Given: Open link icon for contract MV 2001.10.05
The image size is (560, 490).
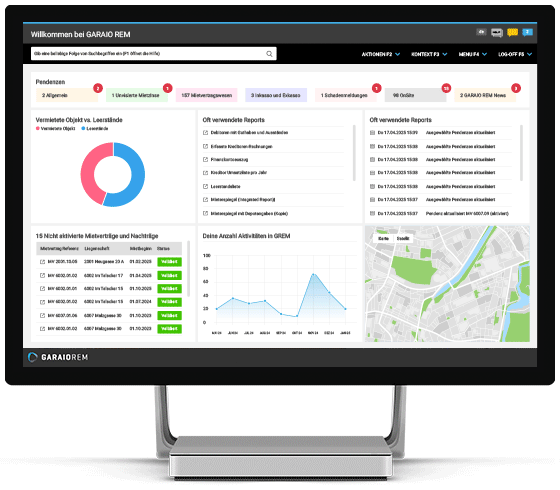Looking at the screenshot, I should click(42, 262).
